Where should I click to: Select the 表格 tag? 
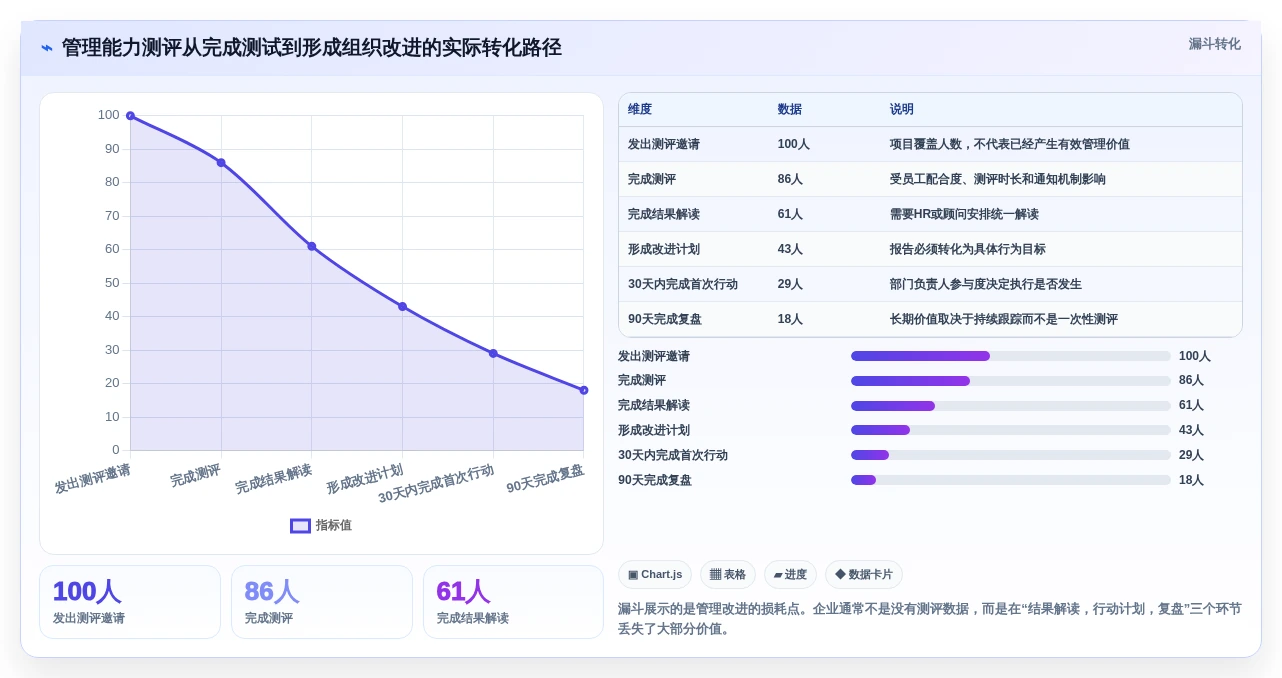pyautogui.click(x=728, y=574)
